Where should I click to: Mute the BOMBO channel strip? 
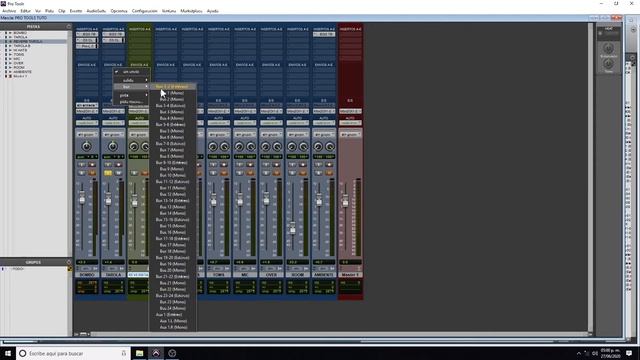coord(92,173)
